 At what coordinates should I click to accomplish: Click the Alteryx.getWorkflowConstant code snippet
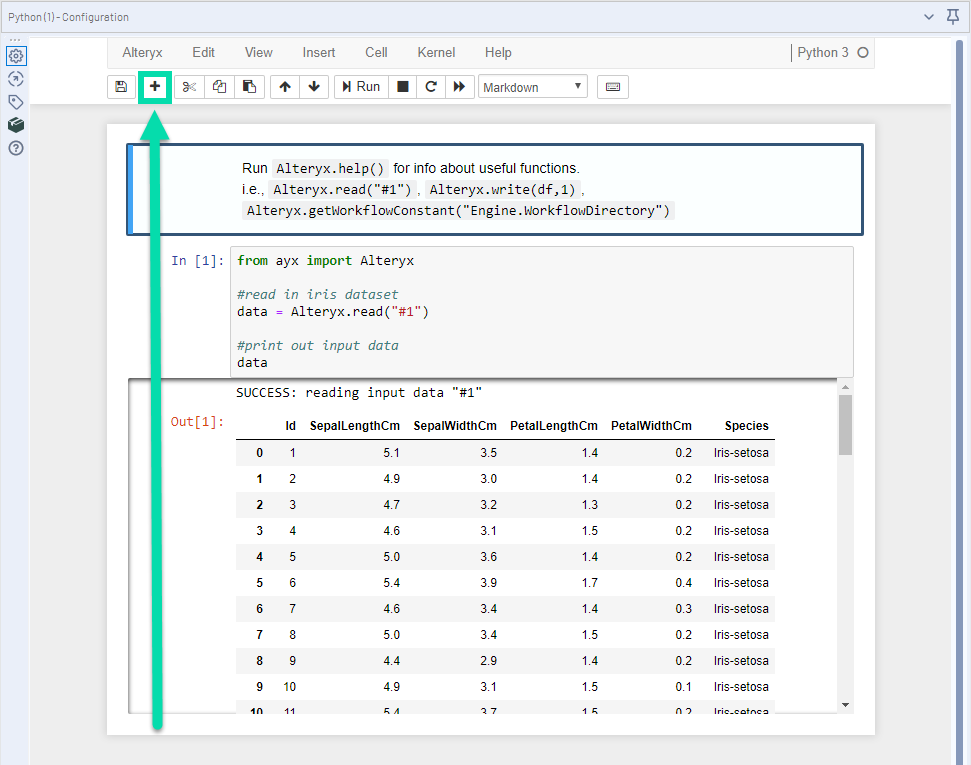458,211
